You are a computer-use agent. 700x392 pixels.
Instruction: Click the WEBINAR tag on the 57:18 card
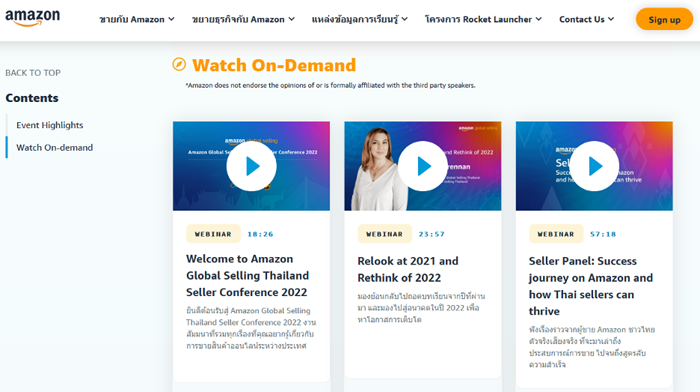click(x=556, y=234)
